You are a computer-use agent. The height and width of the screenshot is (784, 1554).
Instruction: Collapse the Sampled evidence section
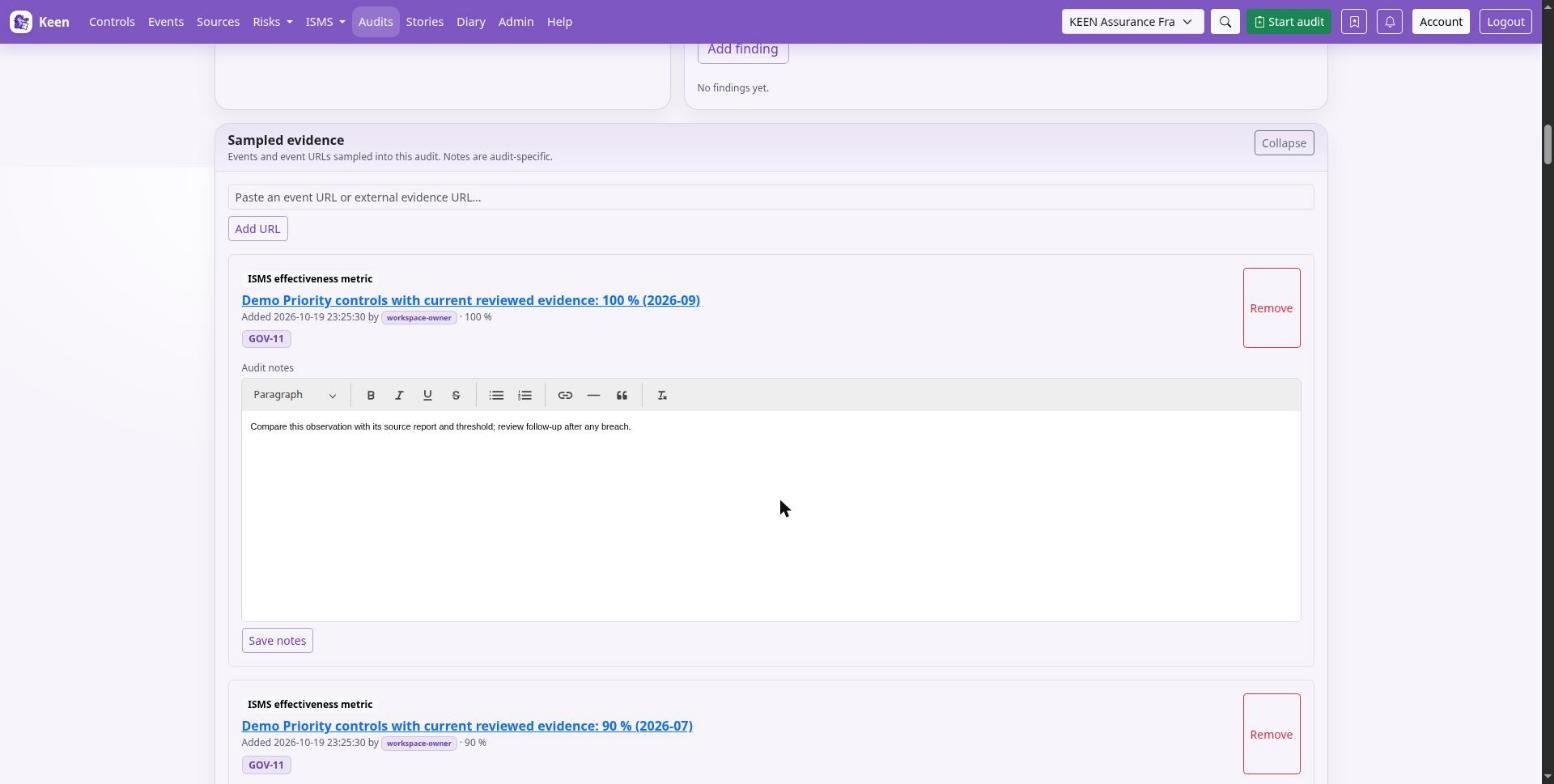point(1284,143)
